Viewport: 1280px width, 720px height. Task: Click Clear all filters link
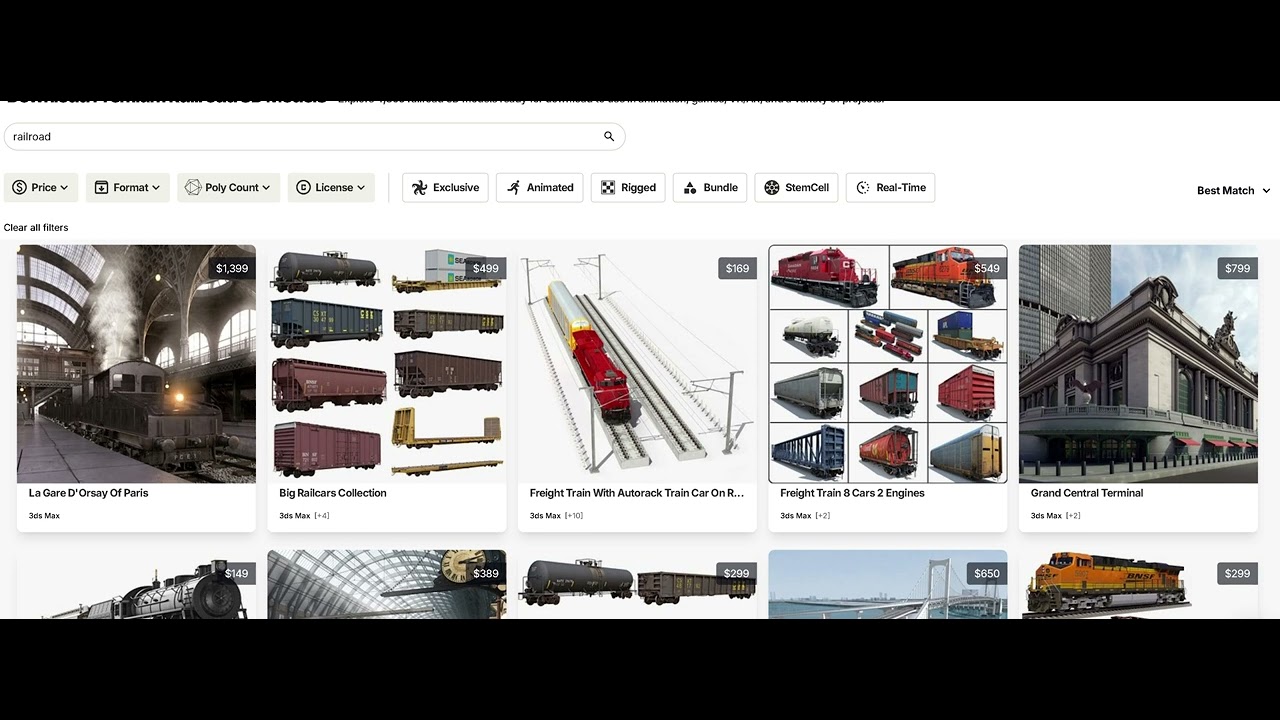point(36,227)
